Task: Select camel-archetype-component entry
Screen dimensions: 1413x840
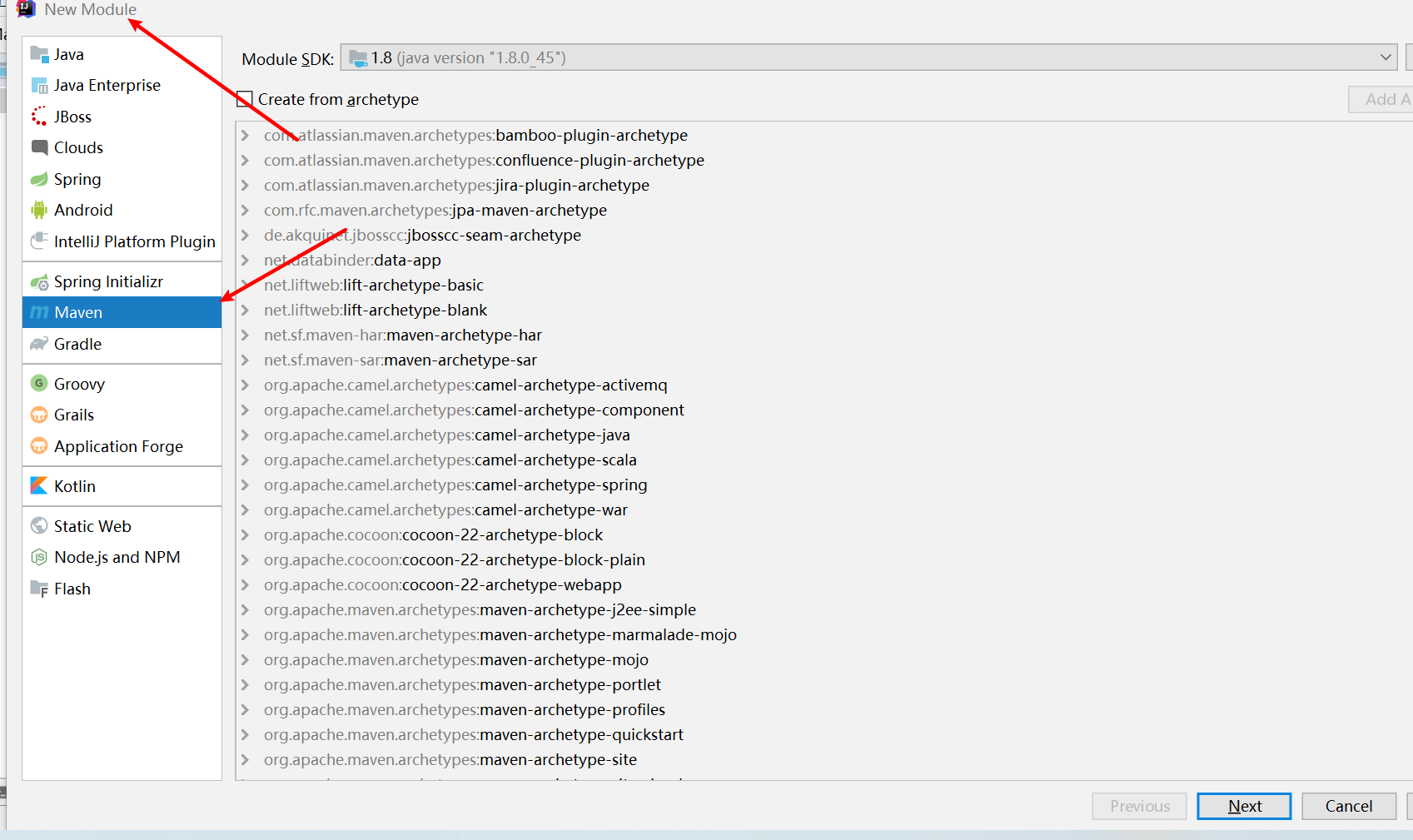Action: (x=474, y=410)
